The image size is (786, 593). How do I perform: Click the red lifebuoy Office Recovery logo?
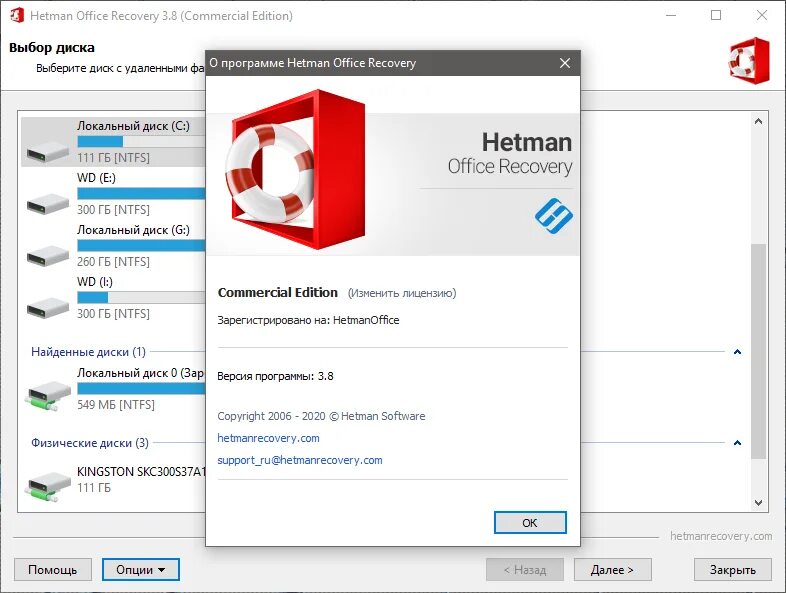(296, 169)
